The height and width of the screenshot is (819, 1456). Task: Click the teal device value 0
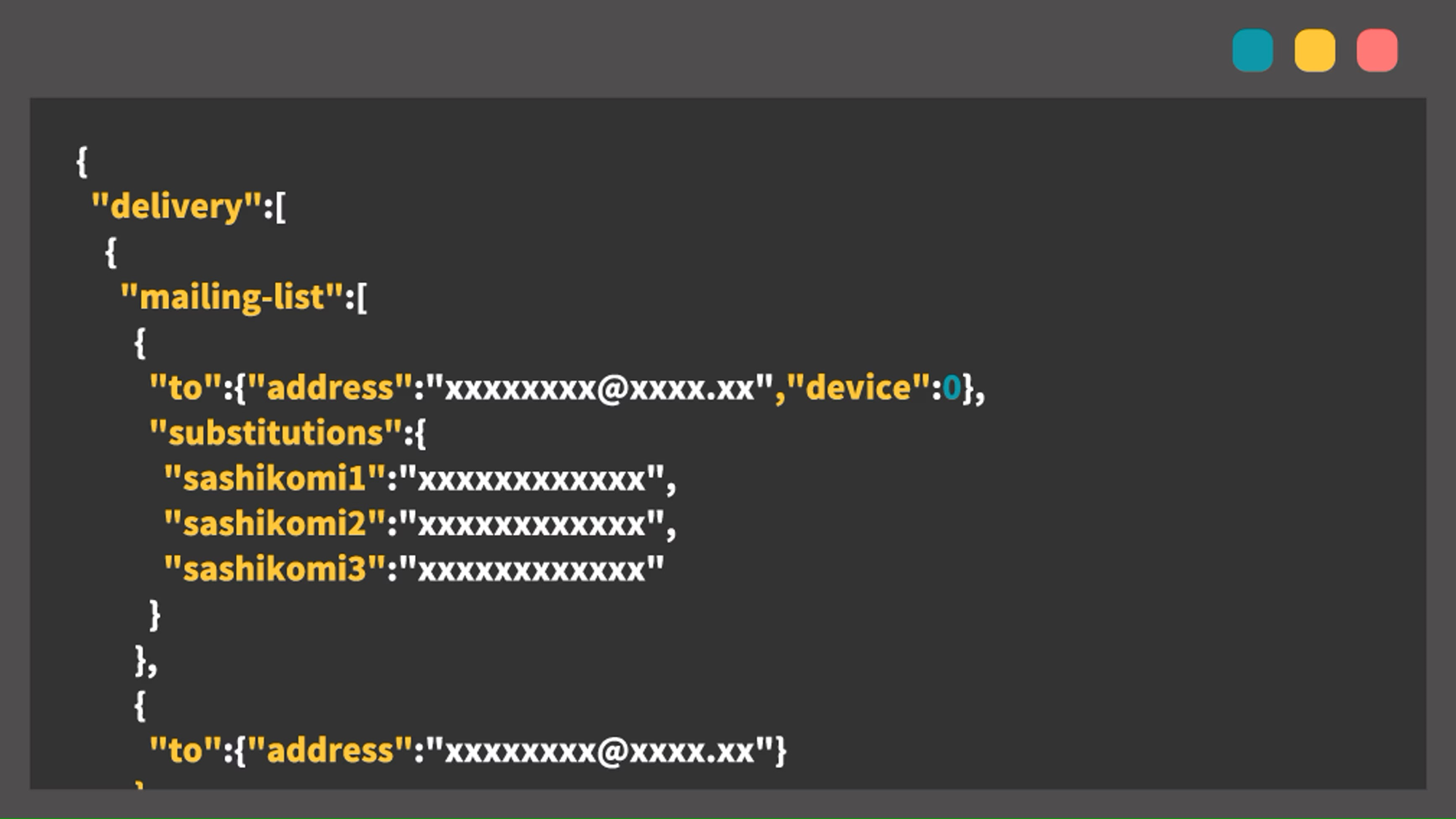[951, 388]
